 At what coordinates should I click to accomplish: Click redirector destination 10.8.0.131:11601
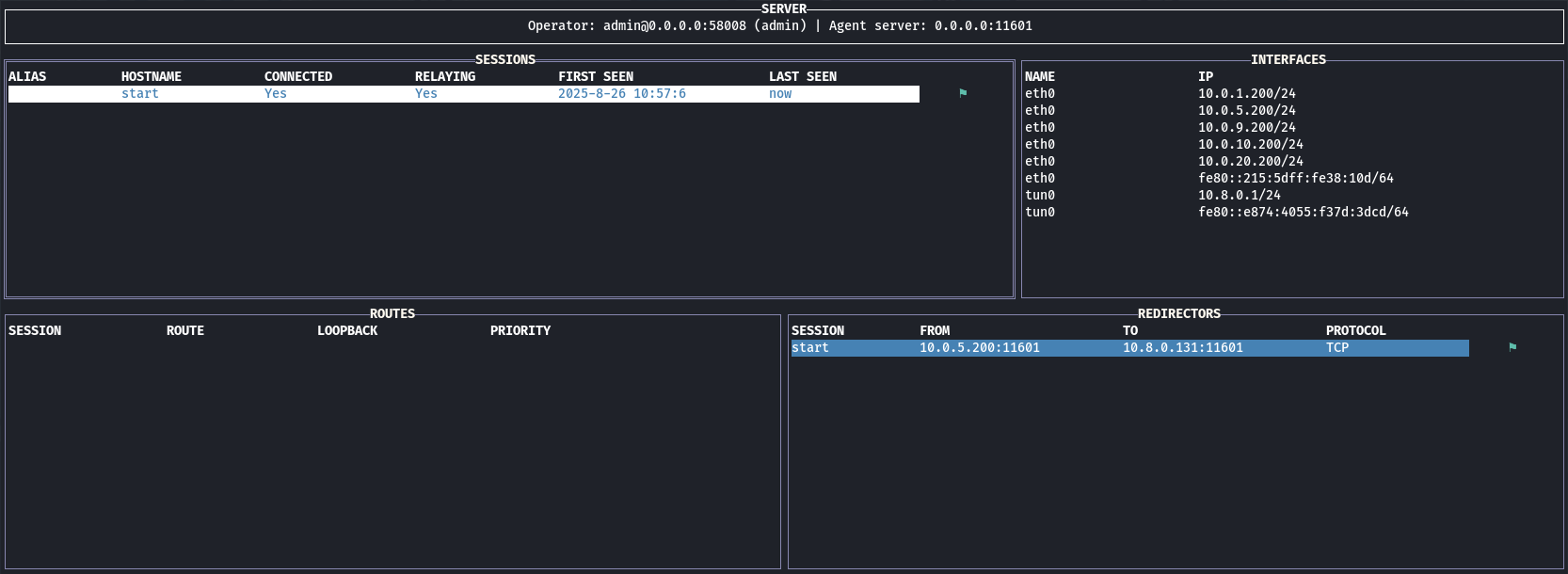click(1183, 348)
